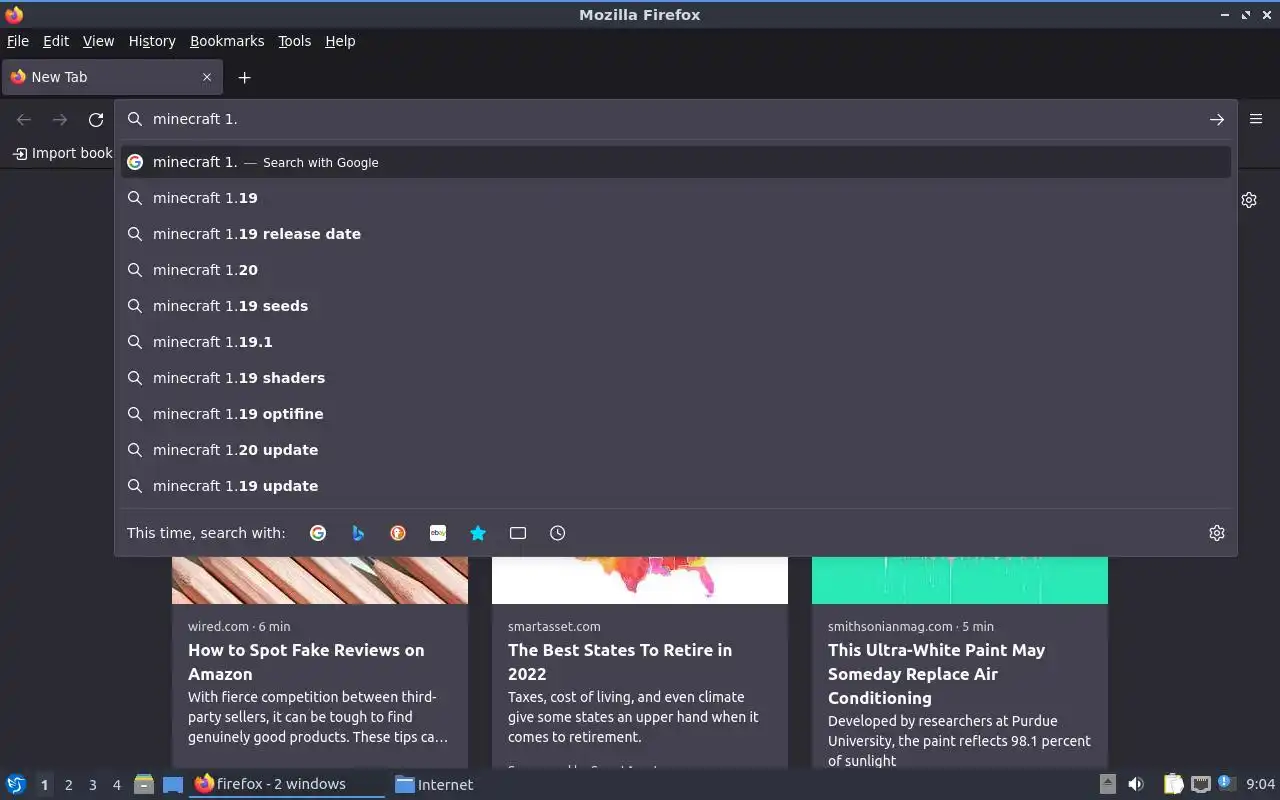
Task: Click the notification info tray icon
Action: 1227,783
